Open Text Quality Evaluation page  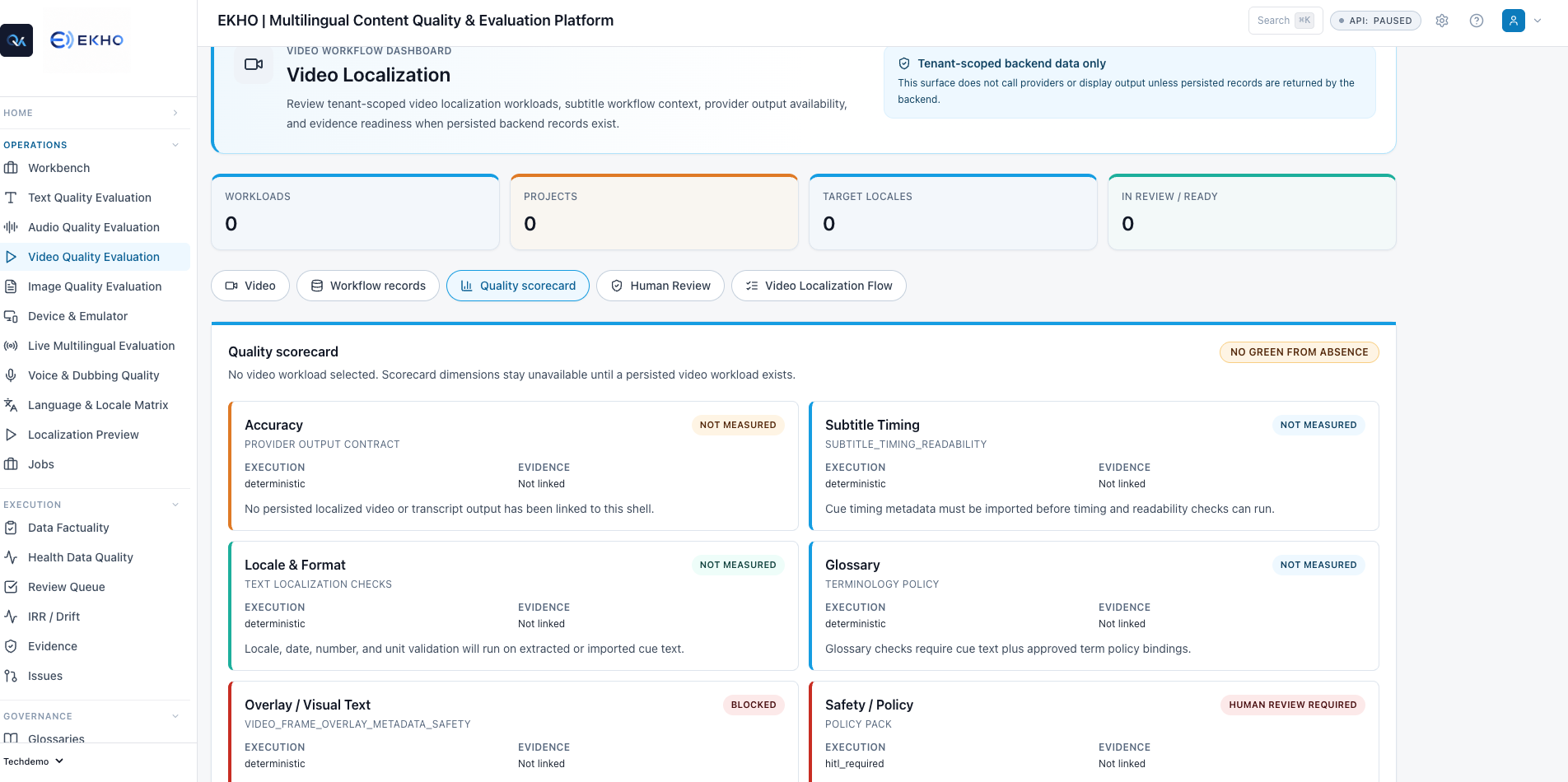coord(95,198)
